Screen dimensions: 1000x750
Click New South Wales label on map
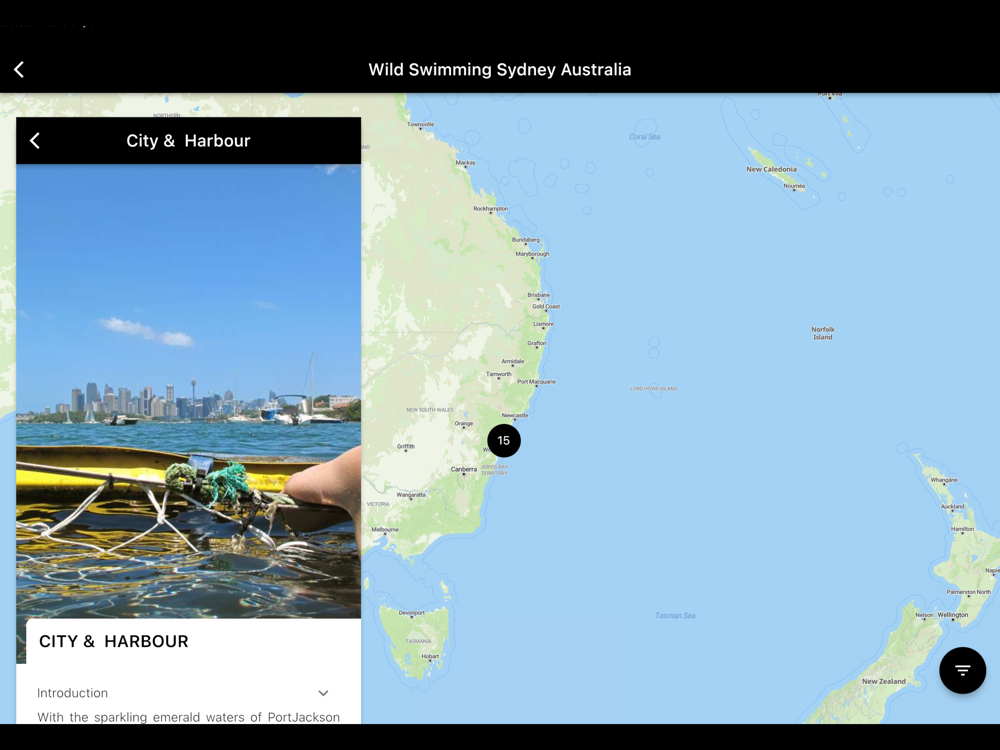pos(430,409)
